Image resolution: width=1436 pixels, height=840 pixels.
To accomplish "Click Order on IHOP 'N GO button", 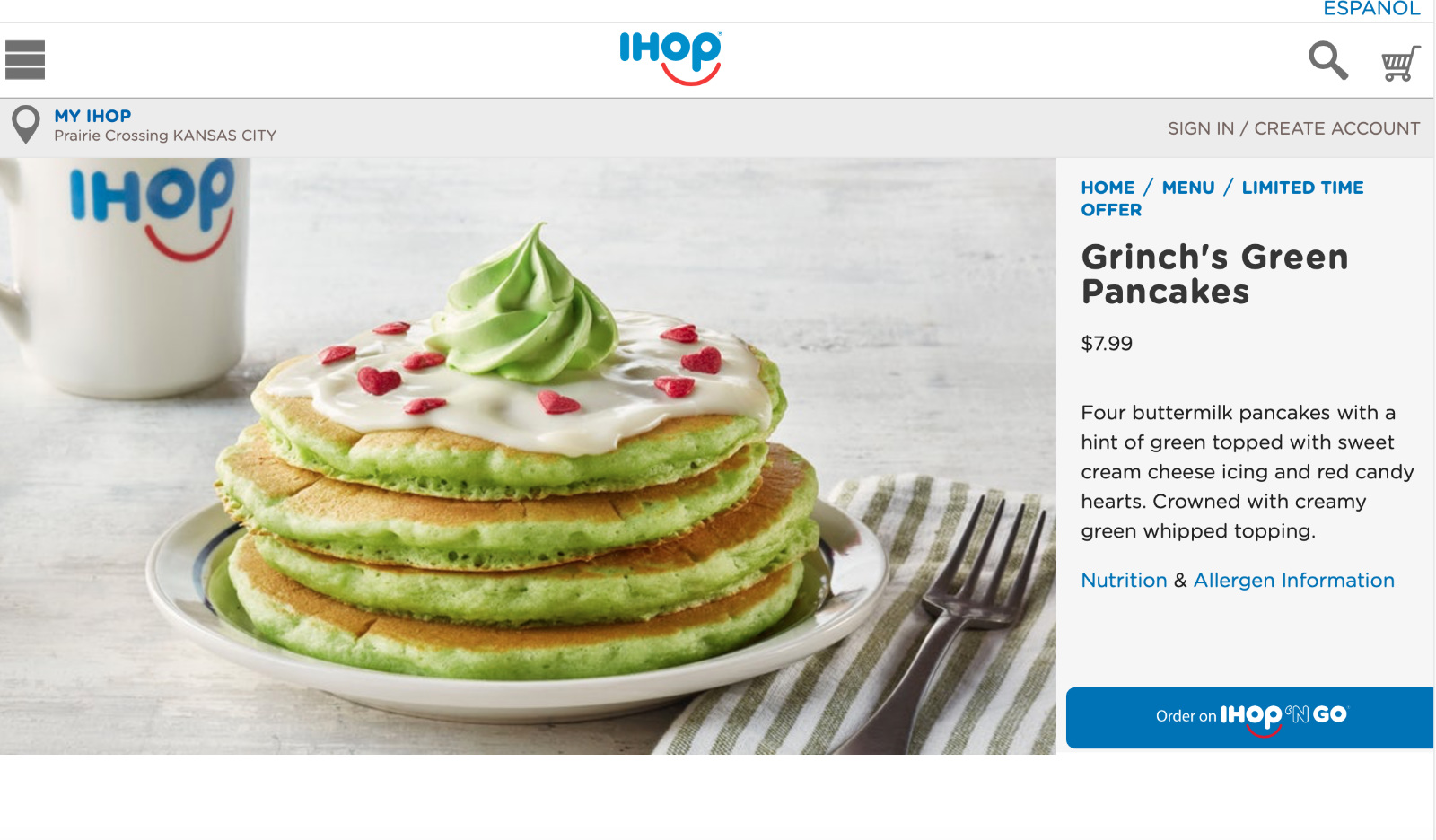I will click(x=1249, y=717).
